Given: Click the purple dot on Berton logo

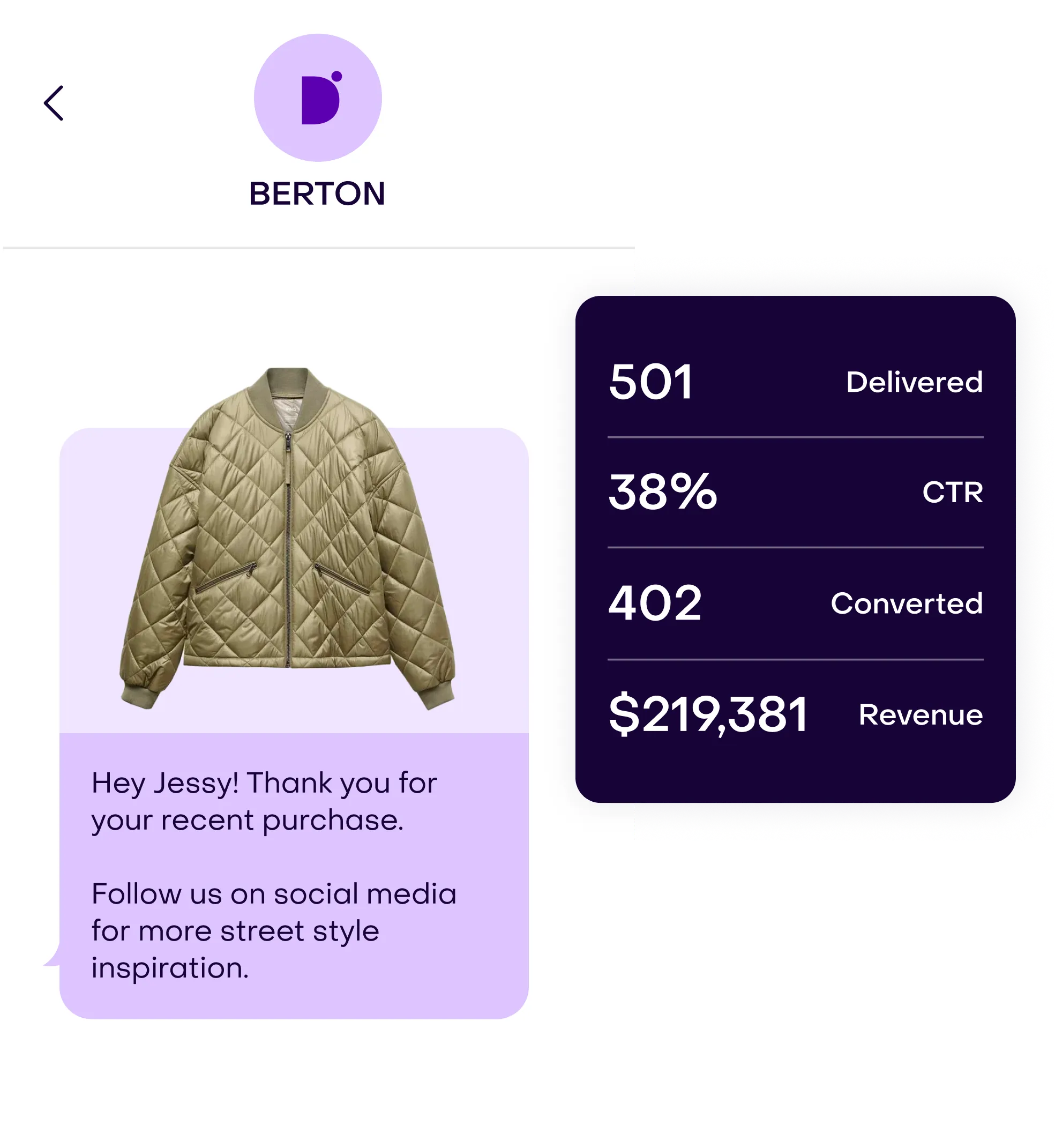Looking at the screenshot, I should pos(336,76).
